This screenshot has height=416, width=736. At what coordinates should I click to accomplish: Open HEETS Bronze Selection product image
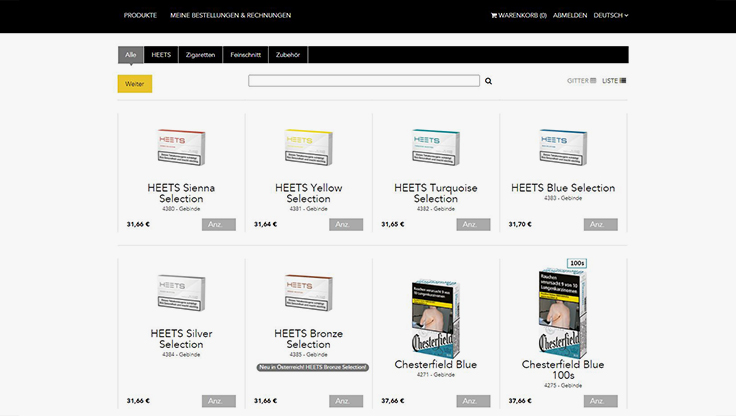[x=308, y=293]
